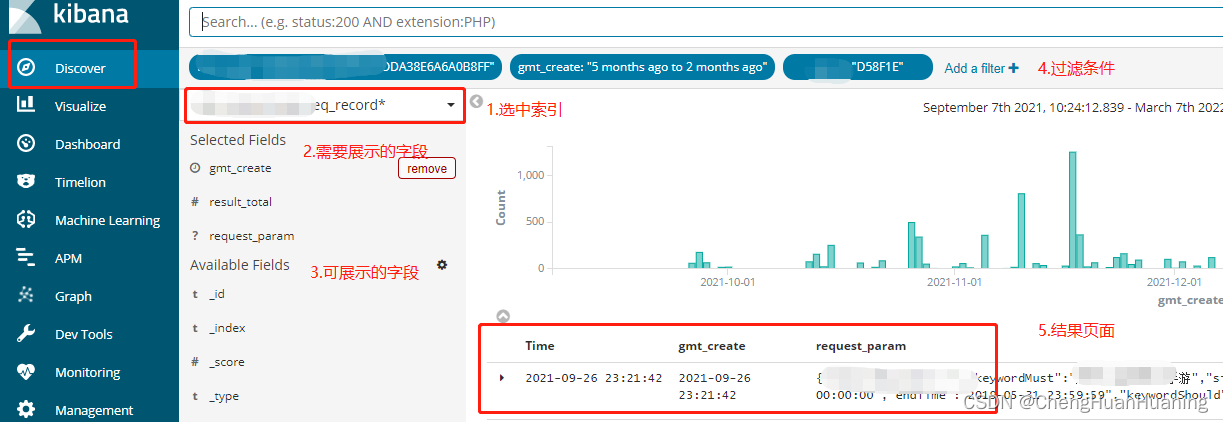
Task: Sort by the Time column header
Action: (x=540, y=346)
